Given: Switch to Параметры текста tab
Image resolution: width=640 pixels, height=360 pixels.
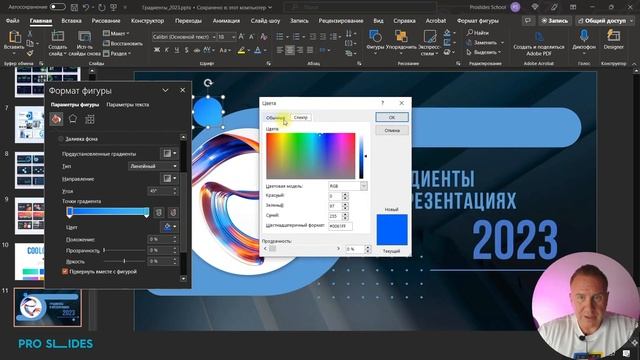Looking at the screenshot, I should [128, 104].
